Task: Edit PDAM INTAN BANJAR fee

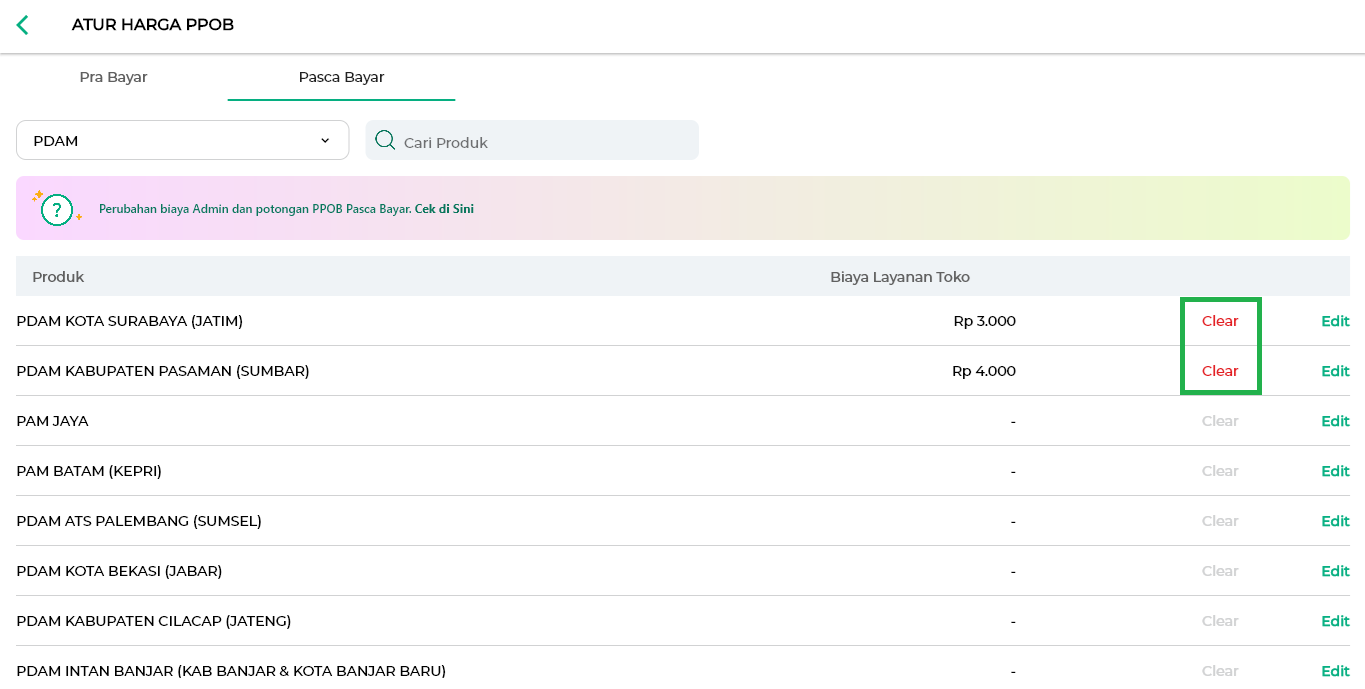Action: 1335,671
